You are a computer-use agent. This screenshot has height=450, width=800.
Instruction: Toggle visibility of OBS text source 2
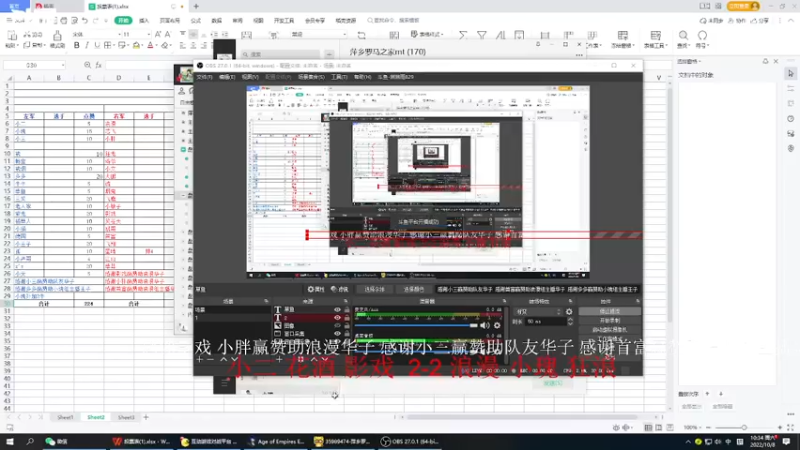pos(337,317)
